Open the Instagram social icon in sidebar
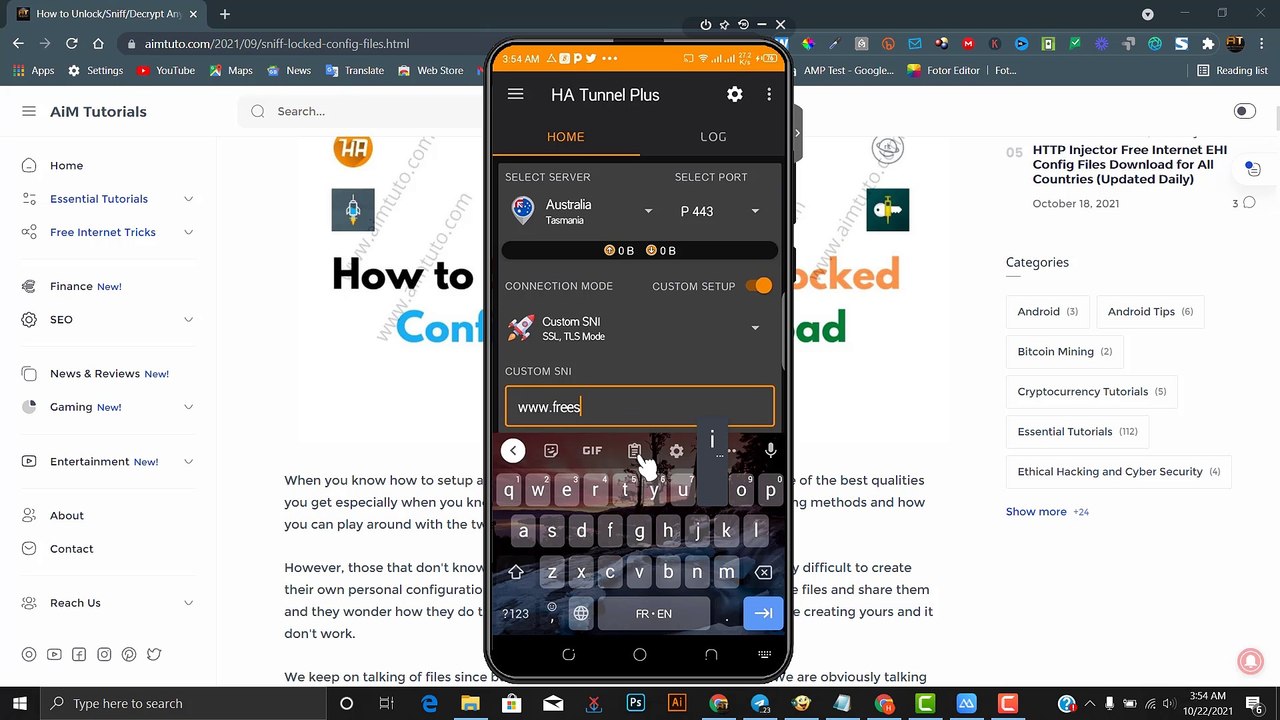This screenshot has height=720, width=1280. tap(104, 655)
